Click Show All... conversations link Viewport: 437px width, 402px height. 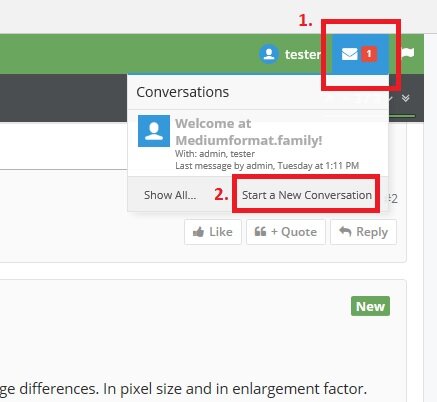click(170, 195)
